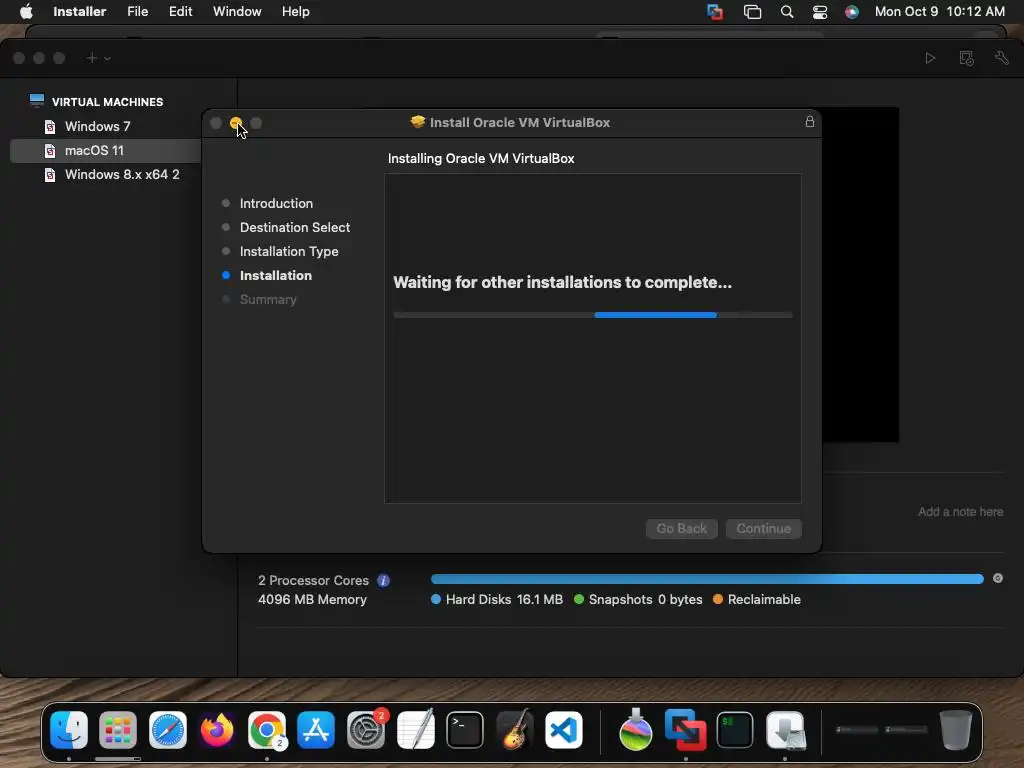Open System Preferences in the Dock

[366, 730]
